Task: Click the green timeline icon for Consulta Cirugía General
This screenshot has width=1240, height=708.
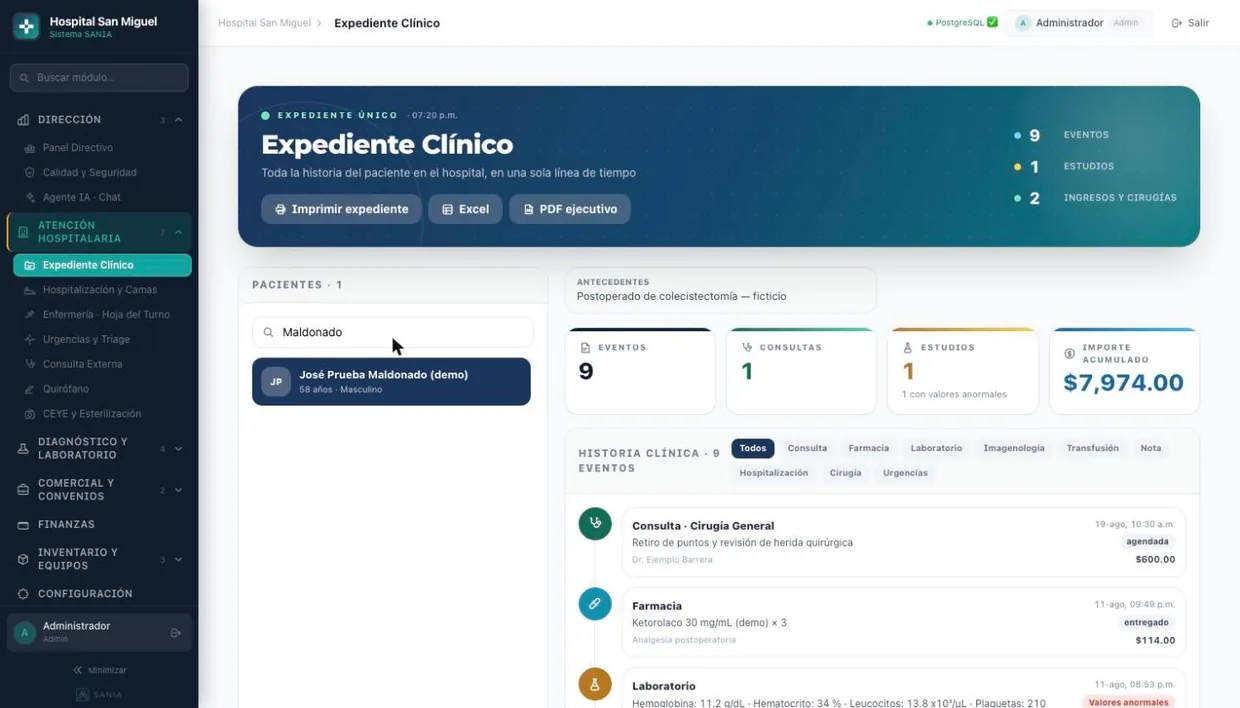Action: coord(595,523)
